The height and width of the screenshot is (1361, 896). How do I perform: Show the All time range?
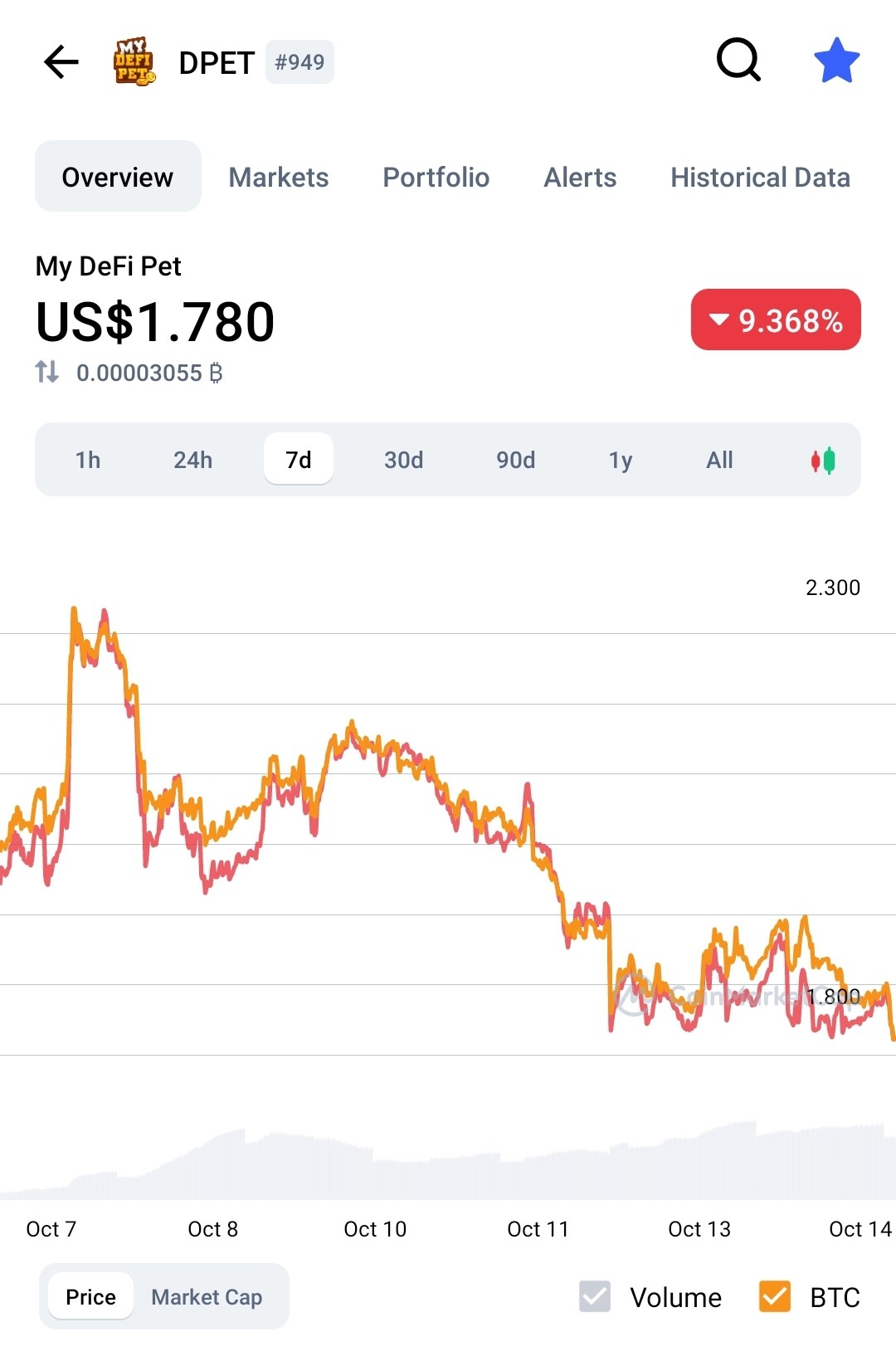click(719, 460)
